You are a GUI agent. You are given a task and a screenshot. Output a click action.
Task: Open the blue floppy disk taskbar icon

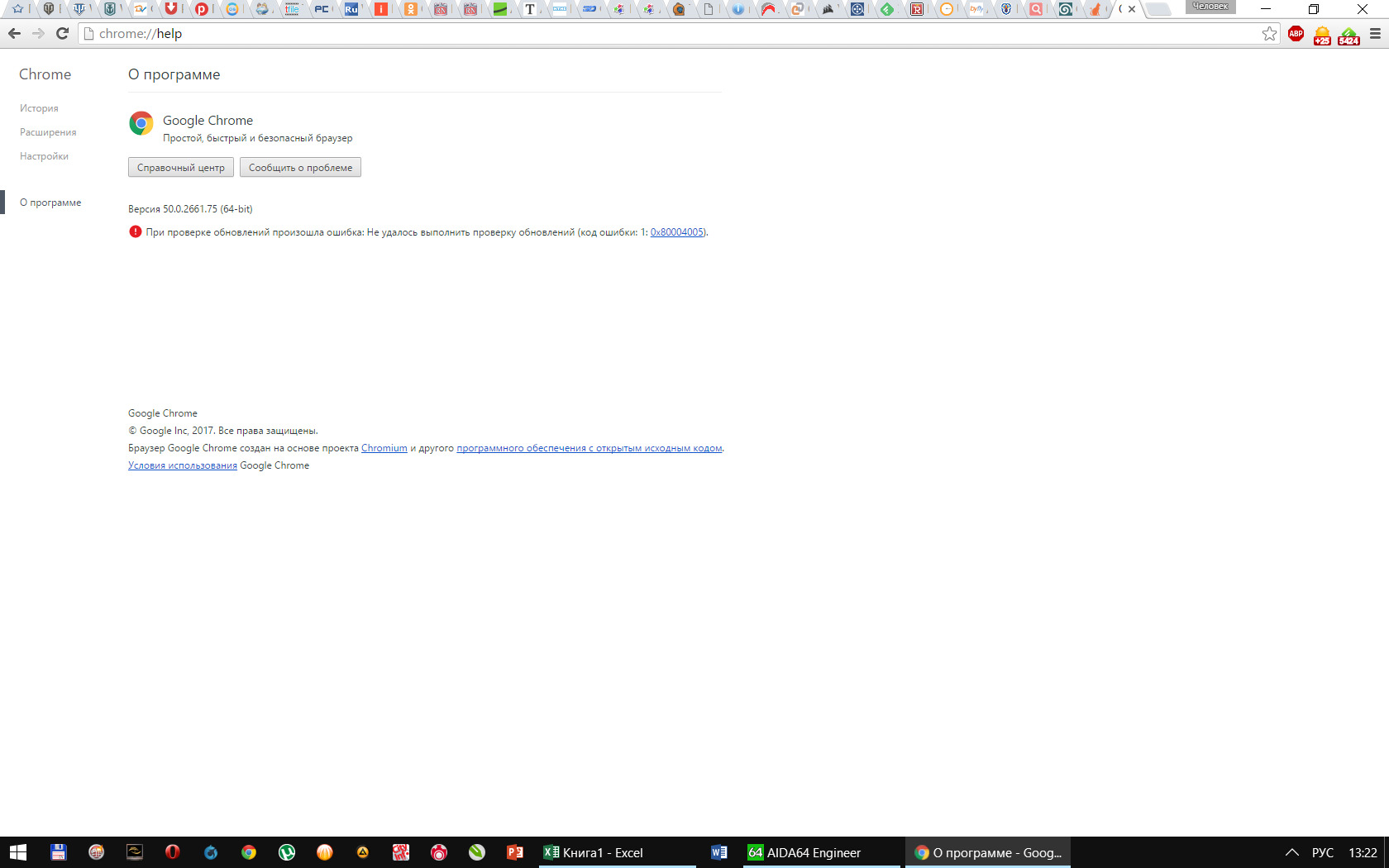pyautogui.click(x=58, y=852)
